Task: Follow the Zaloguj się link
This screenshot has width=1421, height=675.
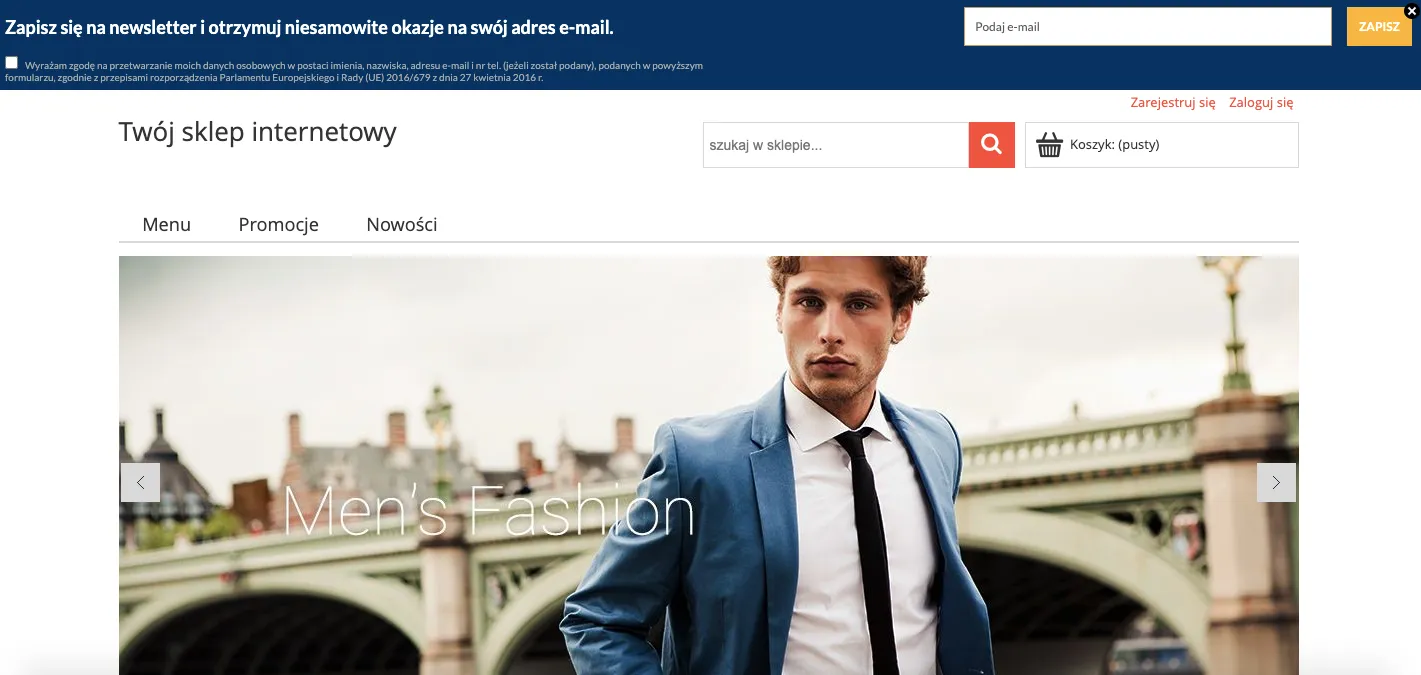Action: [x=1261, y=102]
